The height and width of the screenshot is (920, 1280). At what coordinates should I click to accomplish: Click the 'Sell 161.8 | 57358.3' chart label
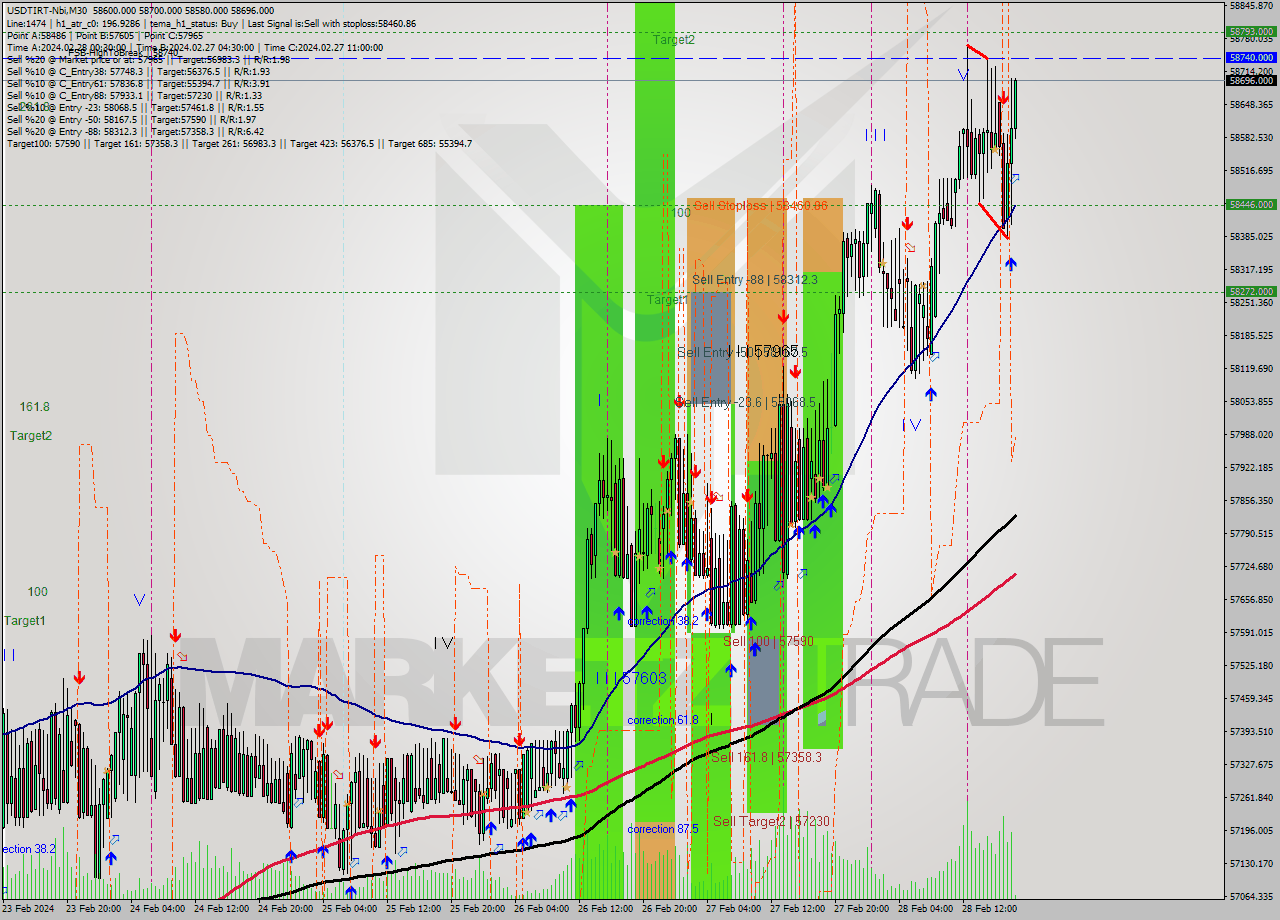(766, 757)
